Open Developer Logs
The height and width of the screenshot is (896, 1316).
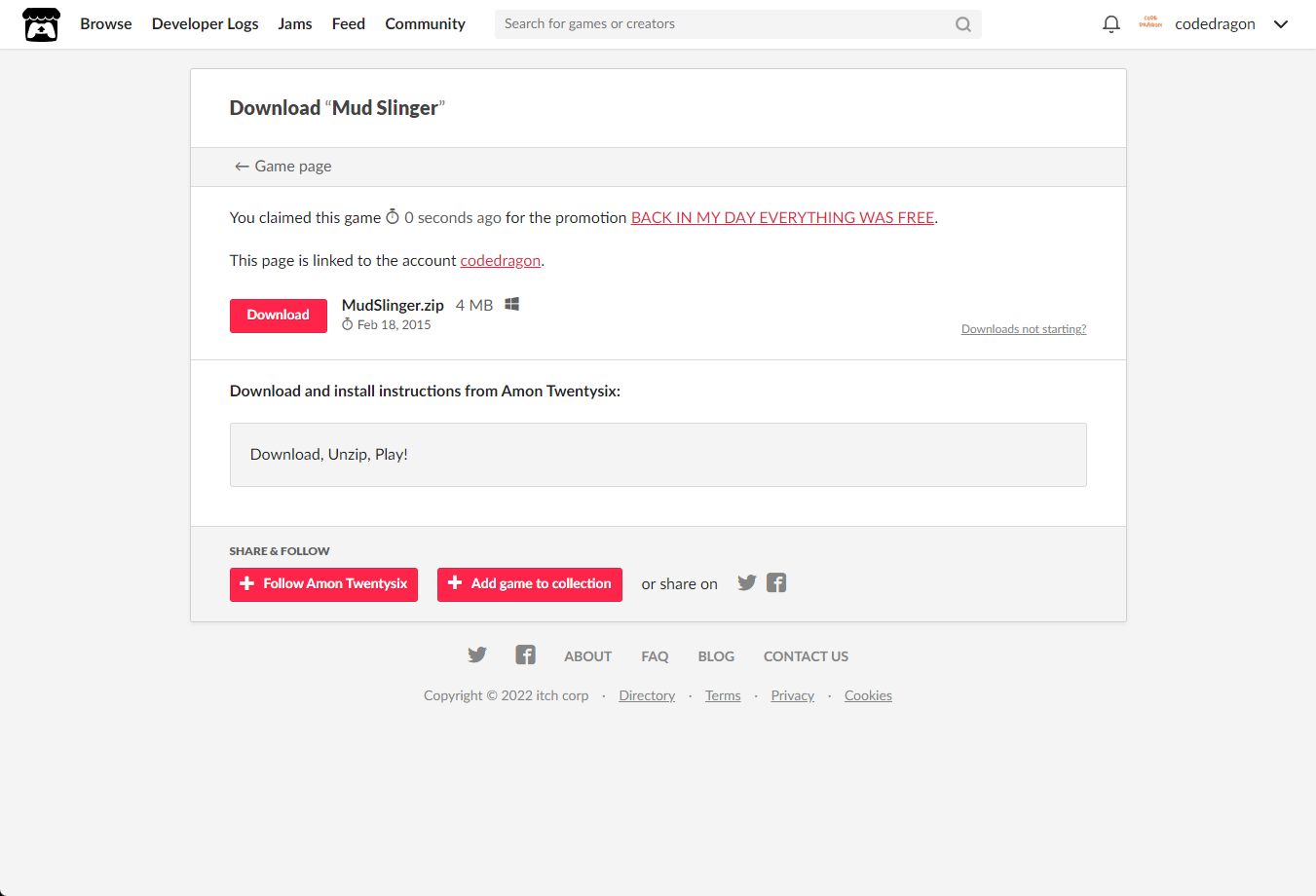(x=206, y=24)
